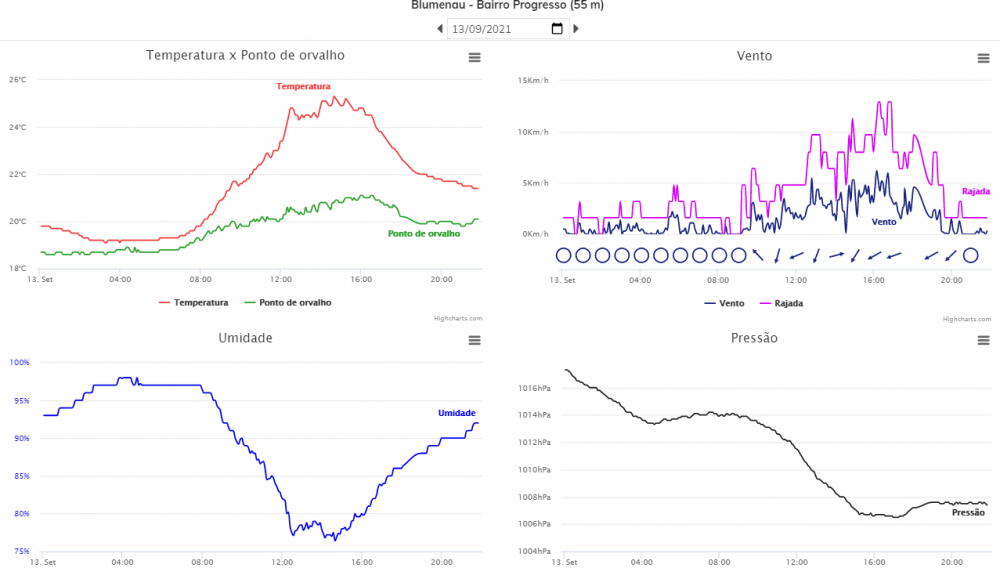This screenshot has width=1000, height=568.
Task: Toggle the Ponto de orvalho legend series
Action: (286, 302)
